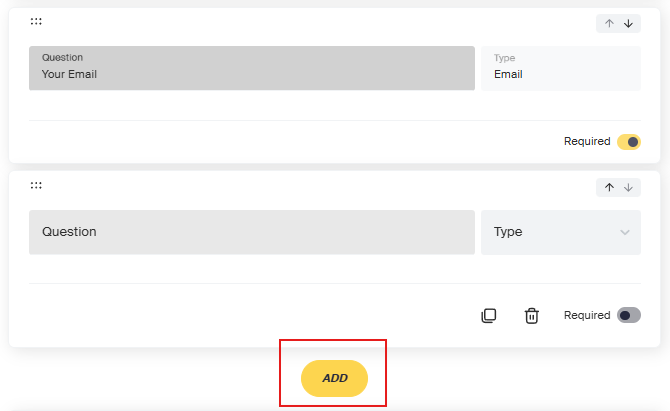Click the Required label next to trash icon
Screen dimensions: 670x411
click(587, 315)
